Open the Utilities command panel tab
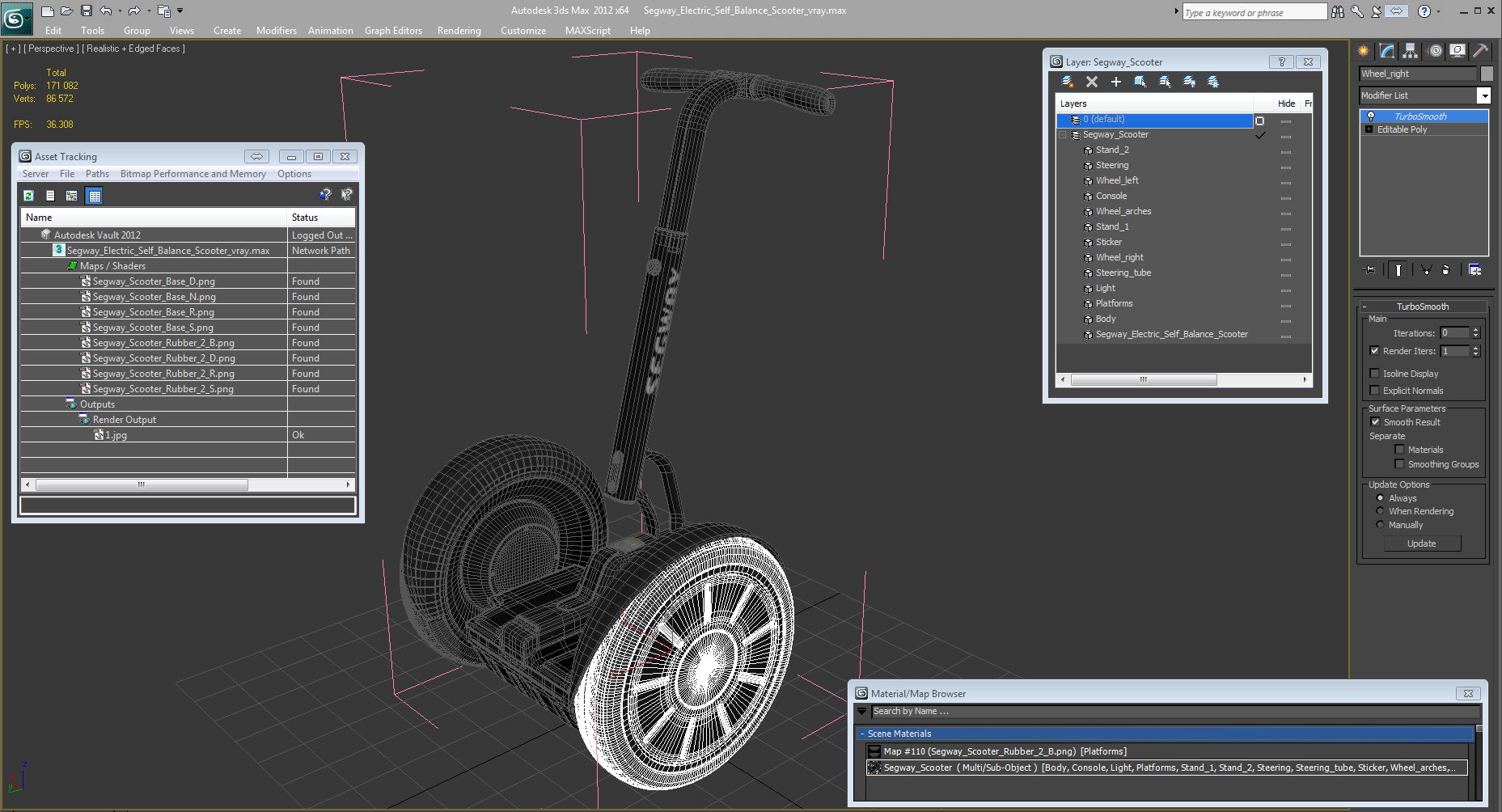 tap(1481, 51)
